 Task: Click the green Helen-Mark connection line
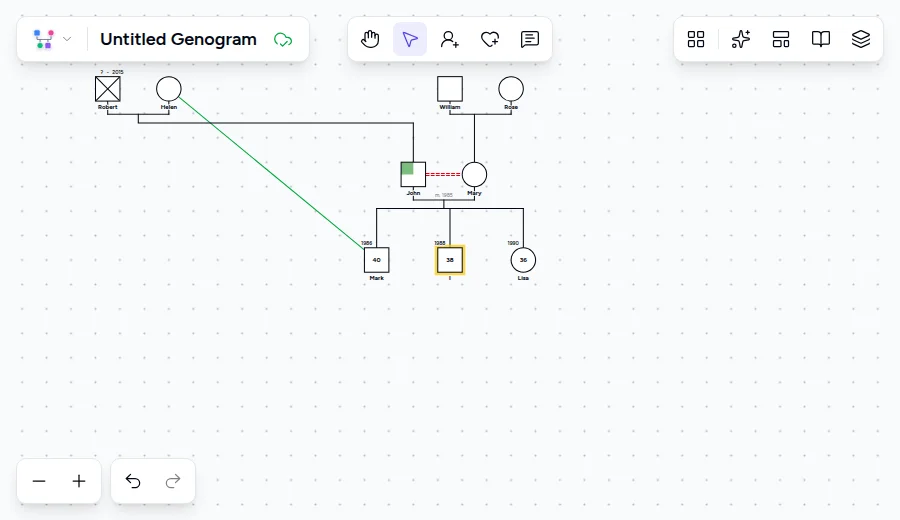point(270,172)
